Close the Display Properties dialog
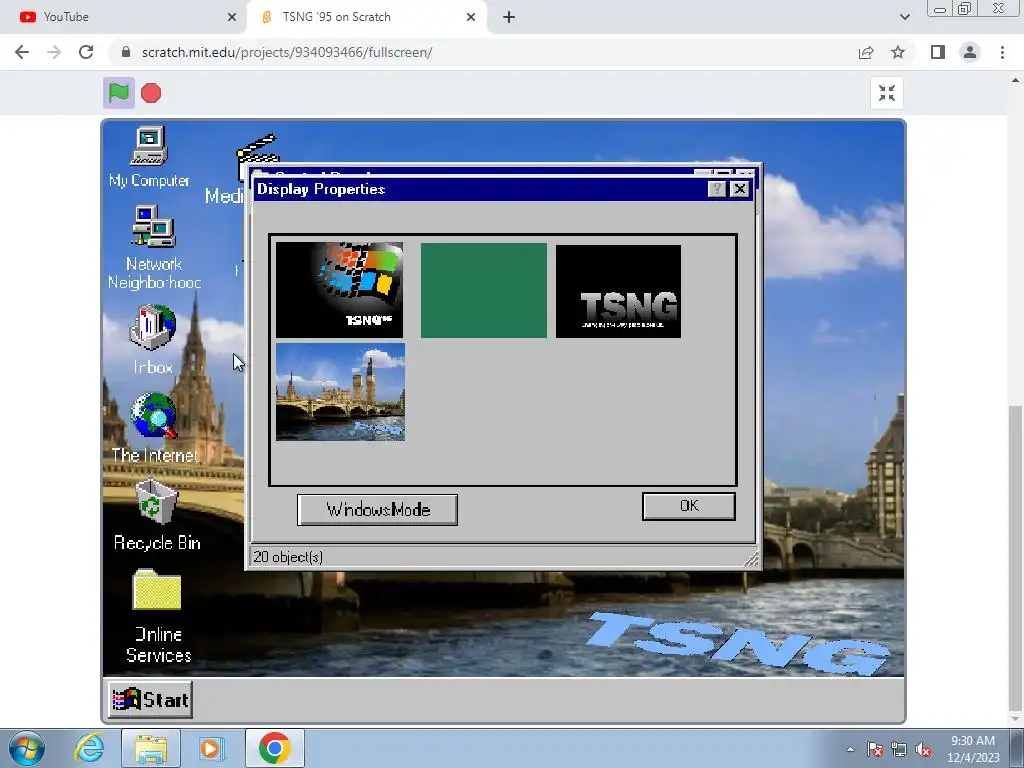 click(739, 189)
